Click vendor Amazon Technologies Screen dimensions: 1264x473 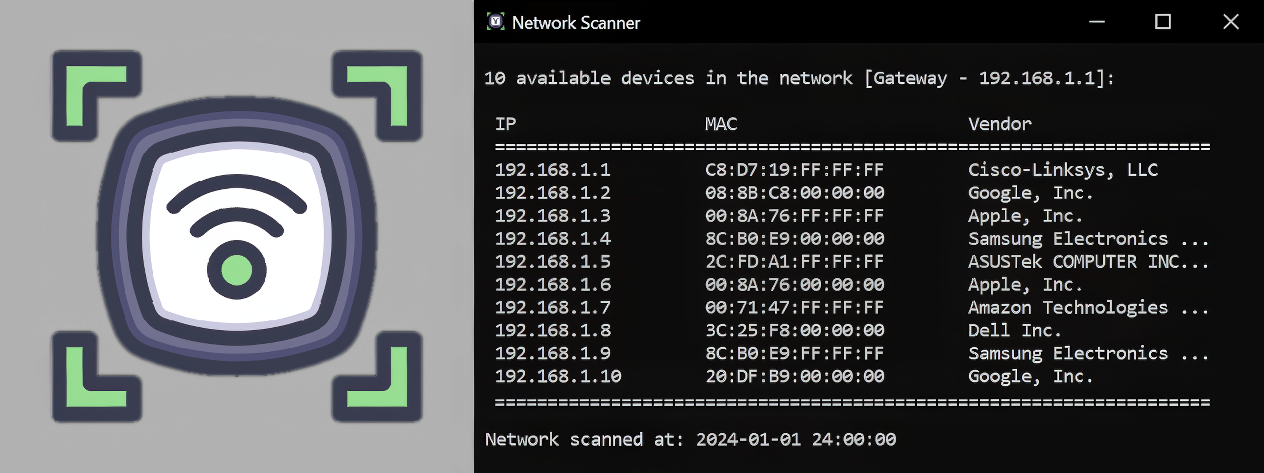tap(1089, 308)
